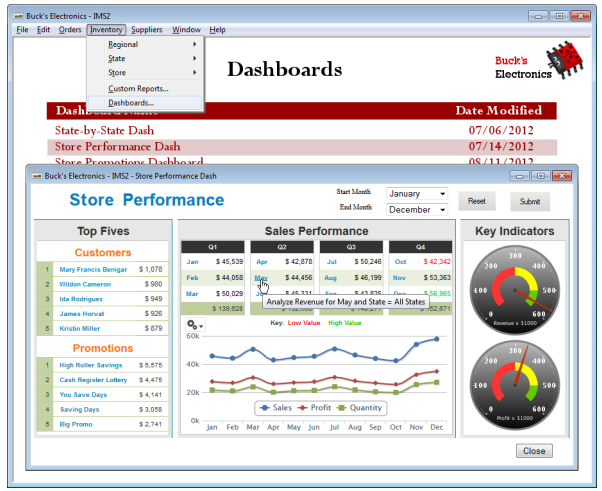Screen dimensions: 602x491
Task: Open the Help menu
Action: [x=217, y=30]
